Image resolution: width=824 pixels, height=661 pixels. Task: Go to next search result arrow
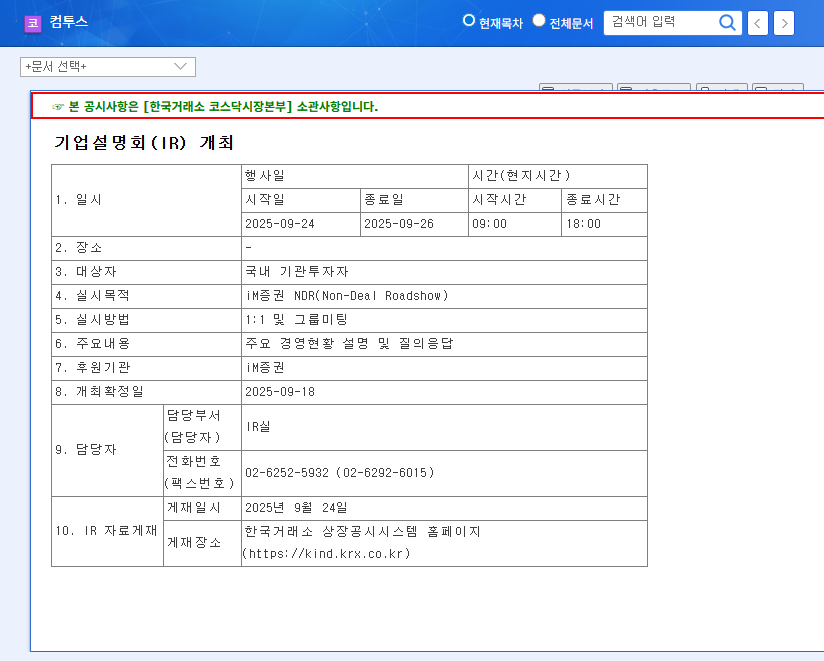784,23
